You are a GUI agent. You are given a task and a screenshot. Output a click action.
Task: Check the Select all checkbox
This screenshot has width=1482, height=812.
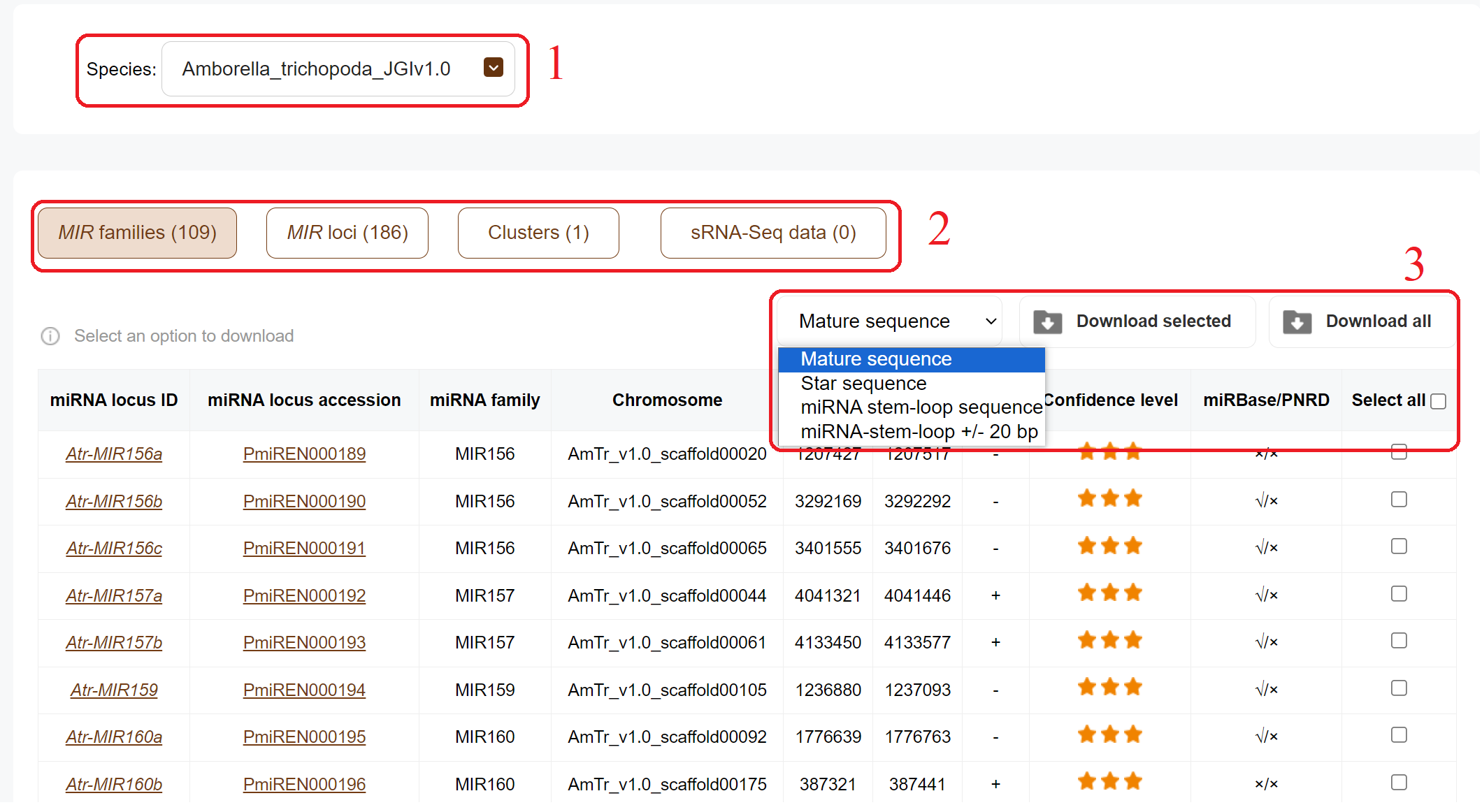pyautogui.click(x=1438, y=402)
